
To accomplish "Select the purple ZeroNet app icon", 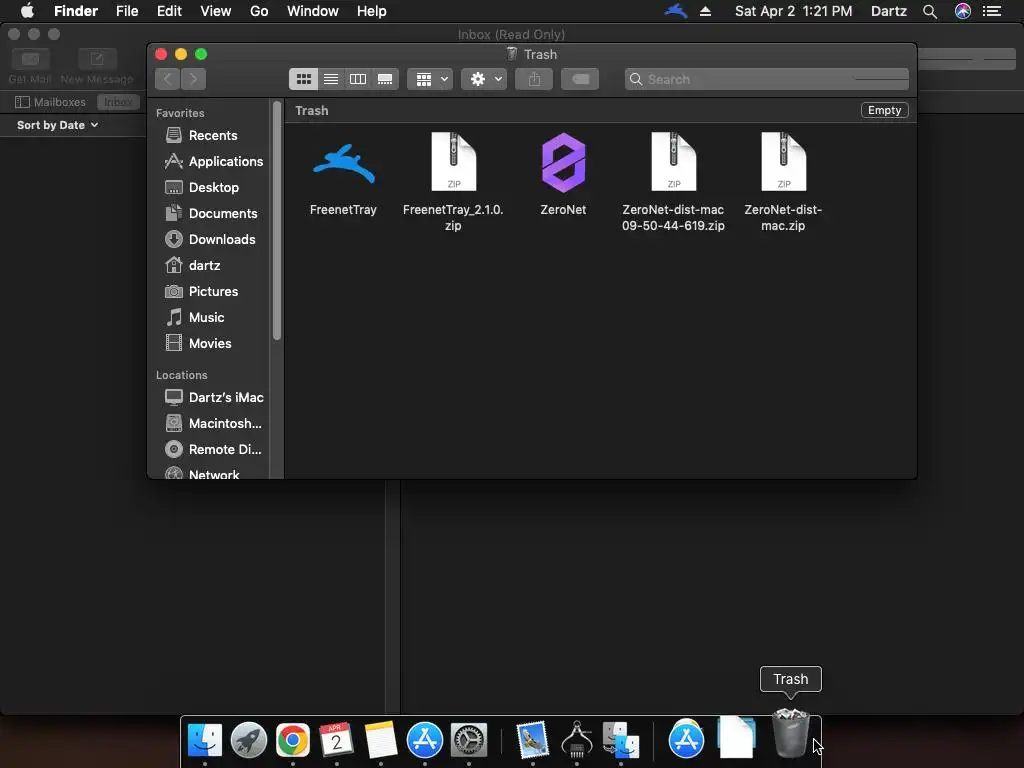I will tap(563, 163).
